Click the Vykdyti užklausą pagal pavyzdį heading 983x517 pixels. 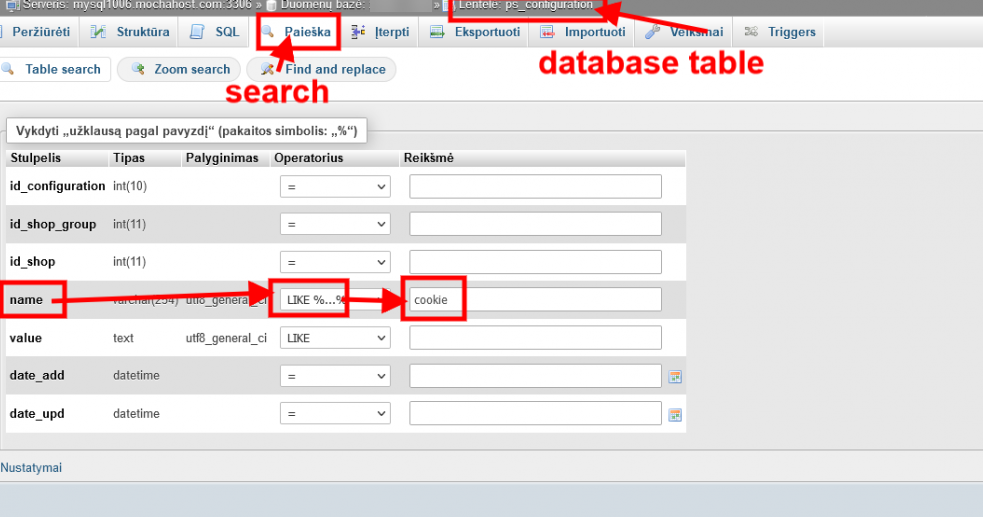pos(186,131)
